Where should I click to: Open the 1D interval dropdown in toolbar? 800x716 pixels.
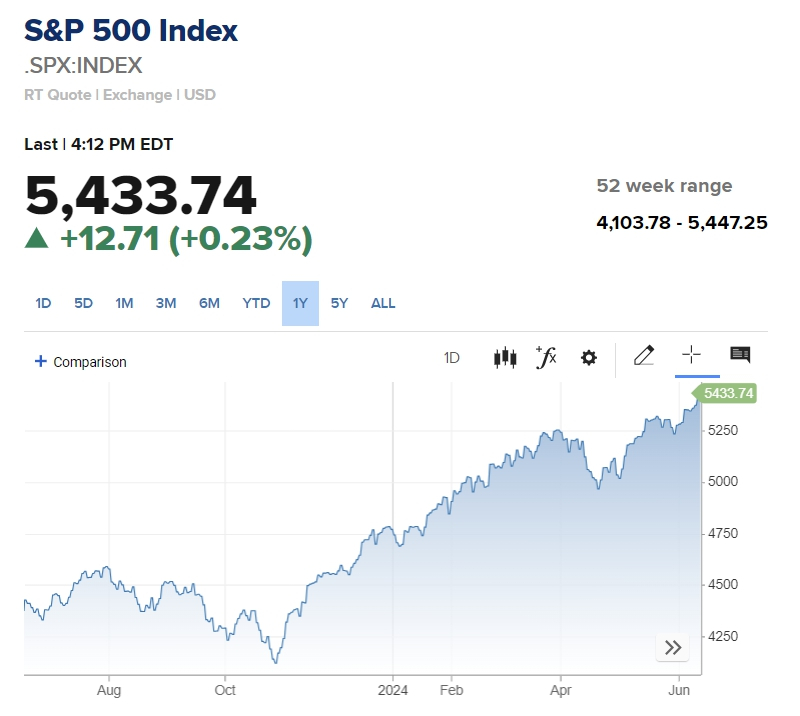click(x=452, y=357)
